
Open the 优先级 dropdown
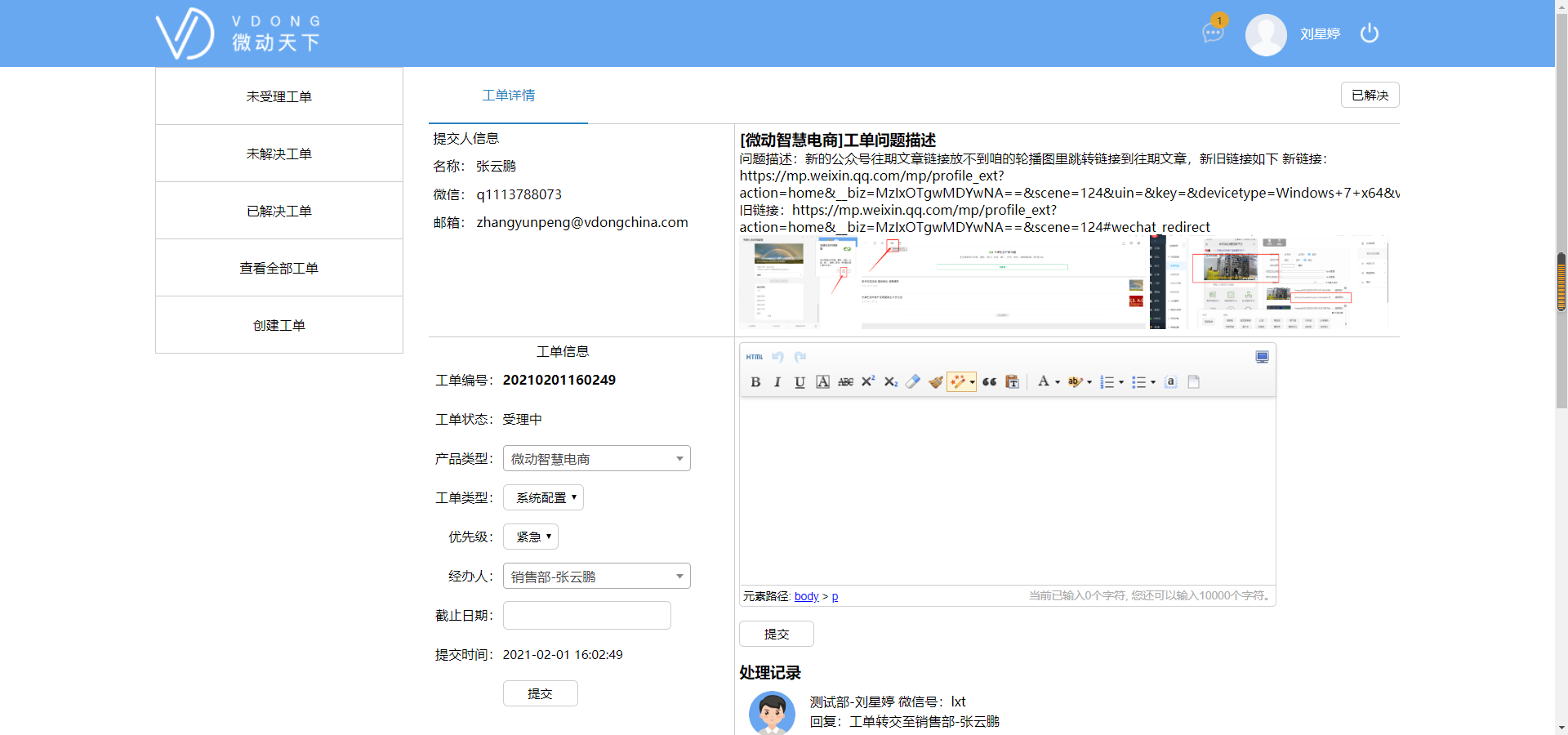point(531,537)
